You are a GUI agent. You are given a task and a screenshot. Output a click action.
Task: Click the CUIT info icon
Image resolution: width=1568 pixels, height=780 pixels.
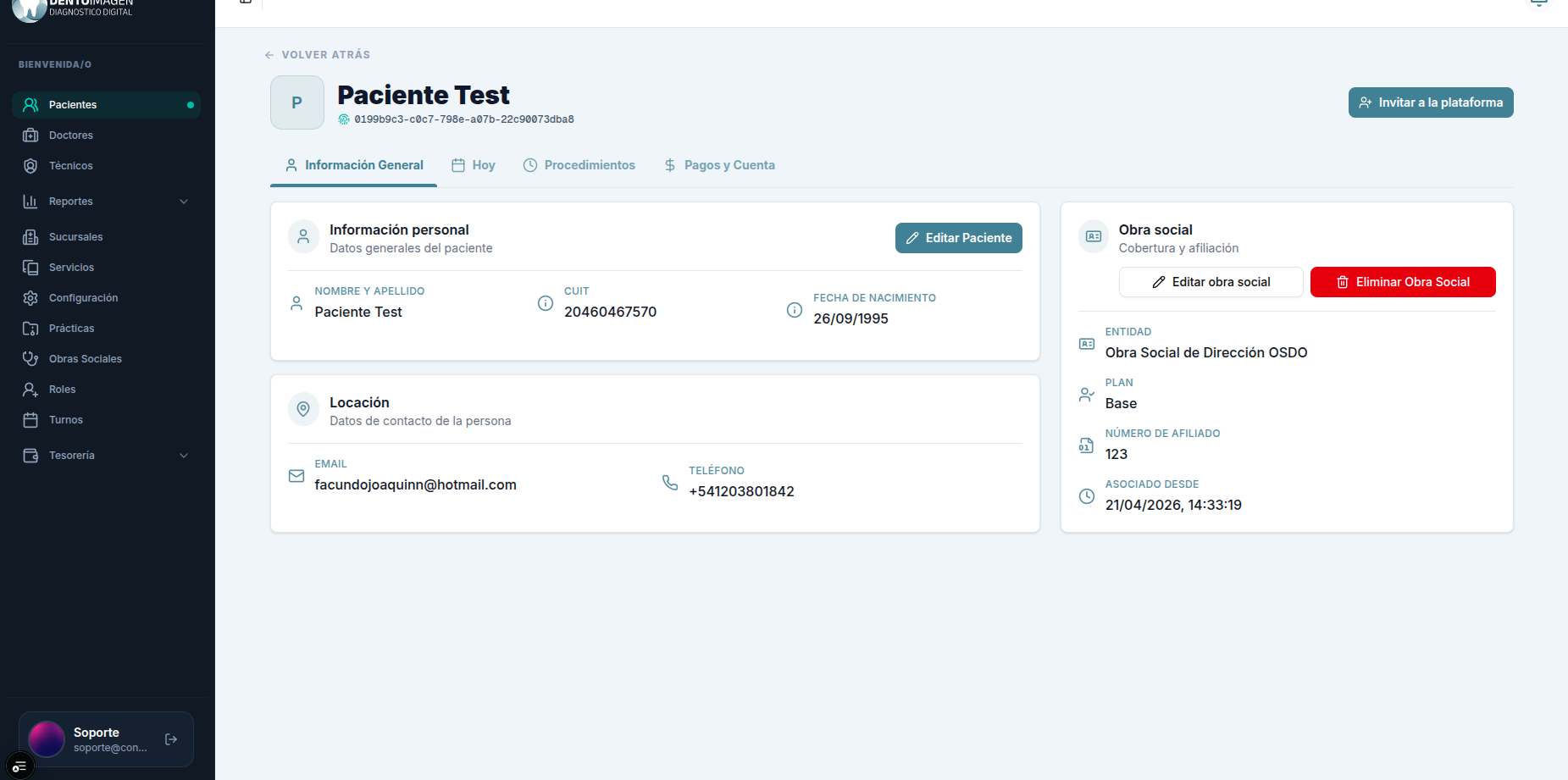coord(546,303)
